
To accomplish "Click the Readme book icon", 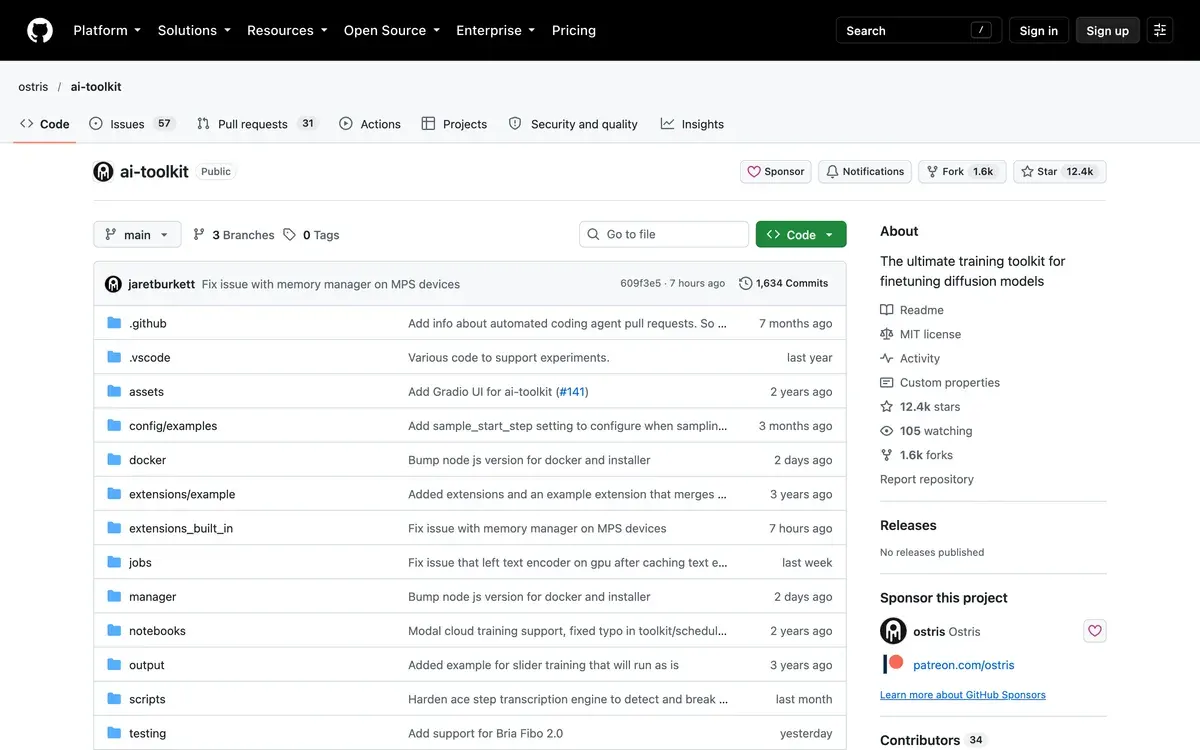I will tap(887, 310).
